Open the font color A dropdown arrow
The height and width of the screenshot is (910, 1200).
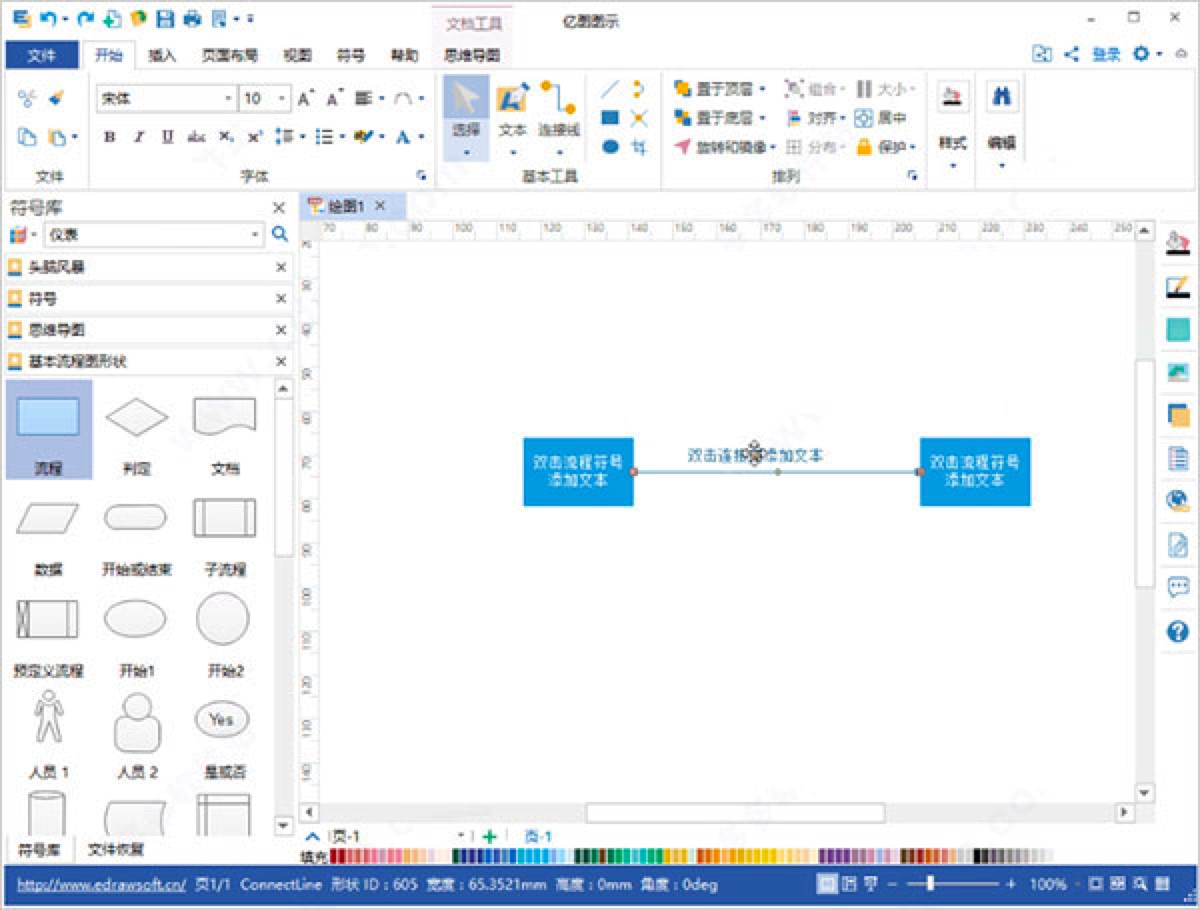[422, 137]
